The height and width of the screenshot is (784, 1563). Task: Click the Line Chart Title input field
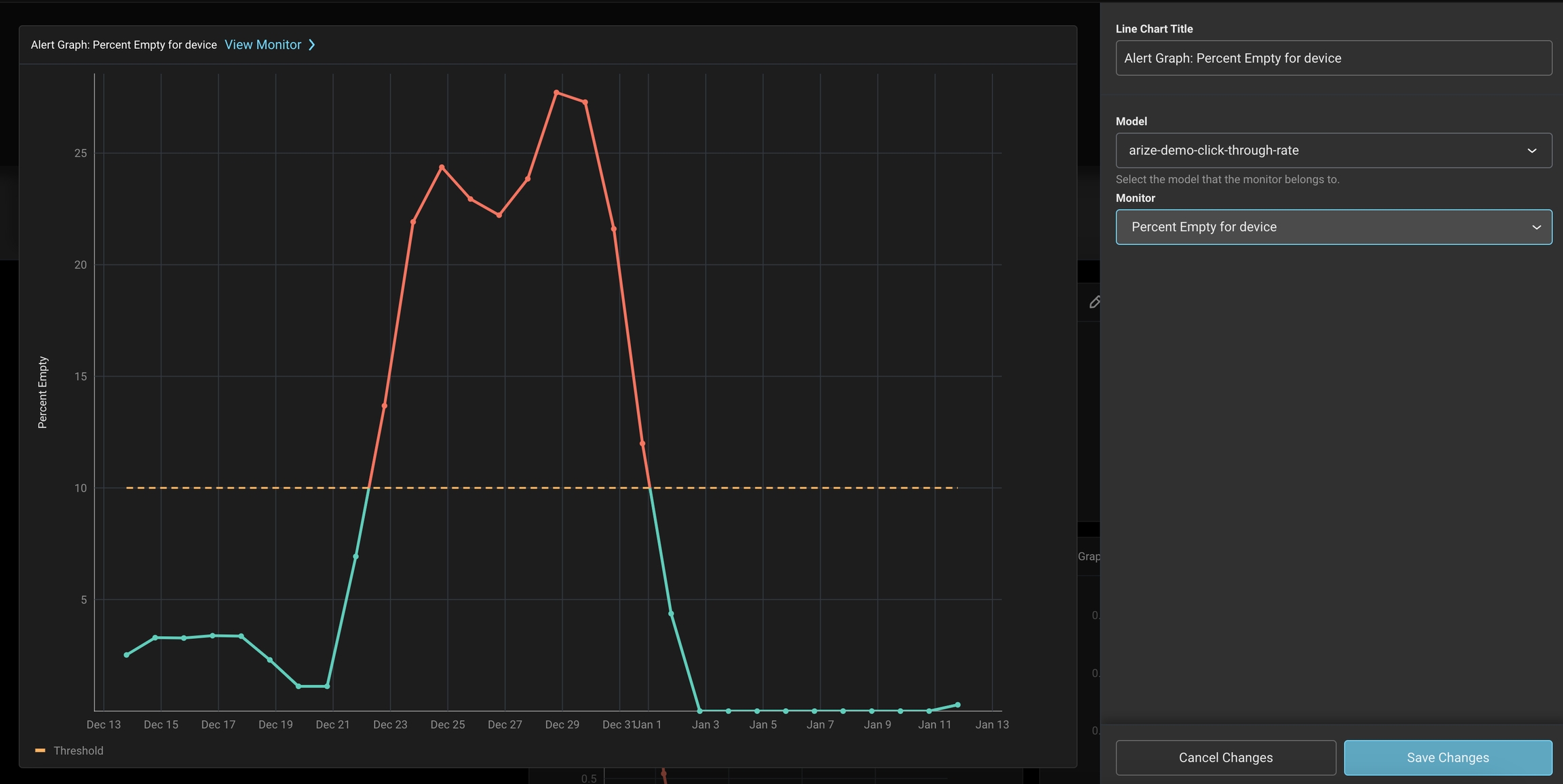click(x=1333, y=58)
